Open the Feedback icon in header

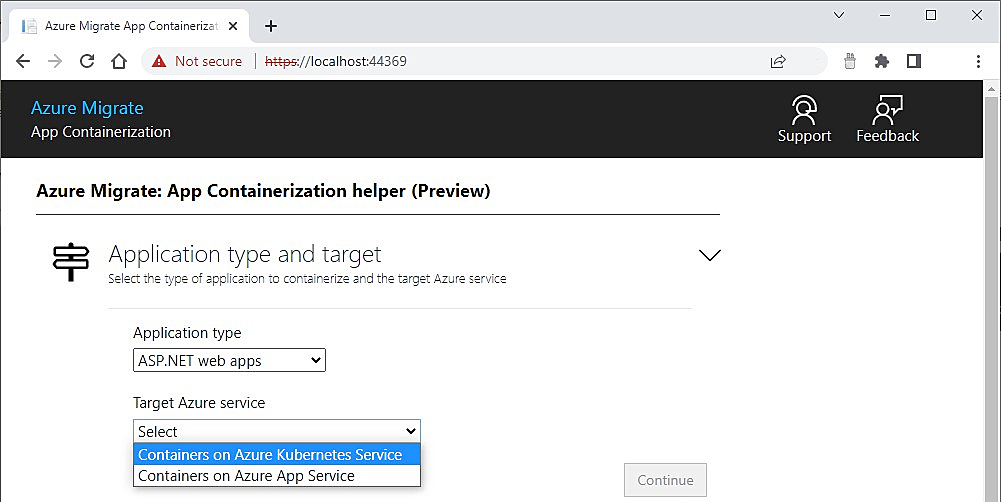tap(887, 119)
